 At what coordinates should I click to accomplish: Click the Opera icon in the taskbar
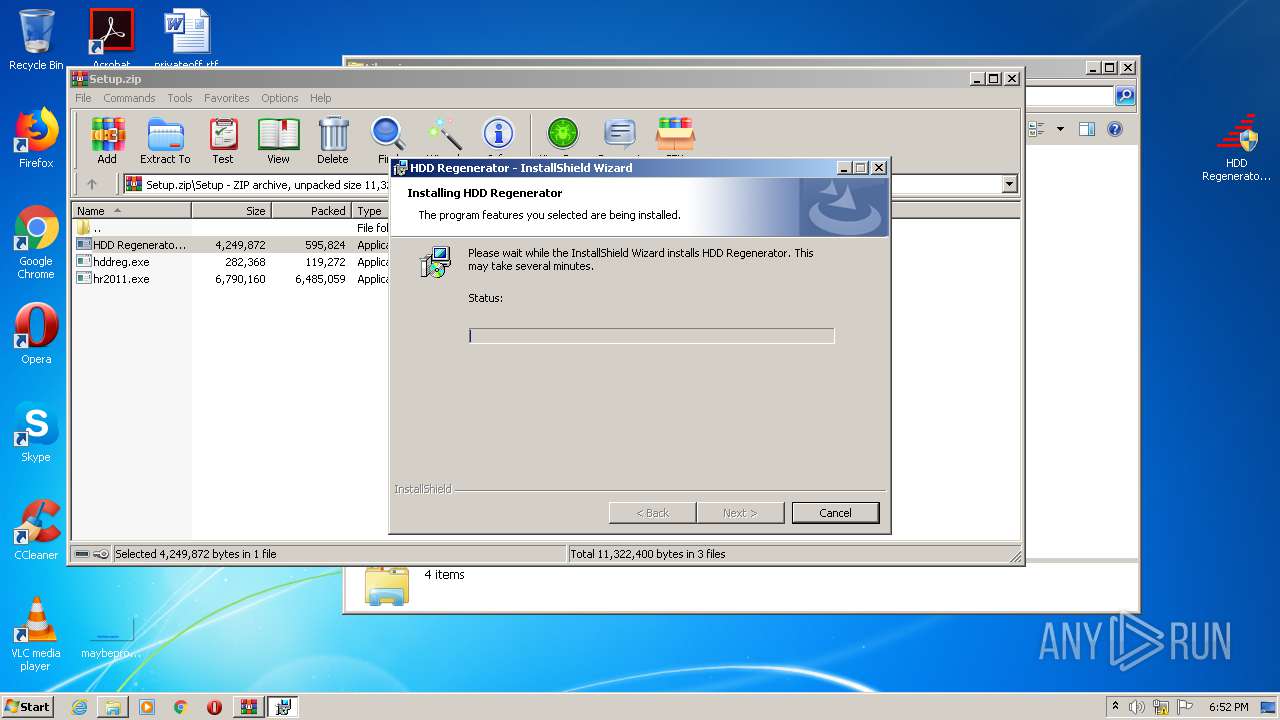point(214,707)
